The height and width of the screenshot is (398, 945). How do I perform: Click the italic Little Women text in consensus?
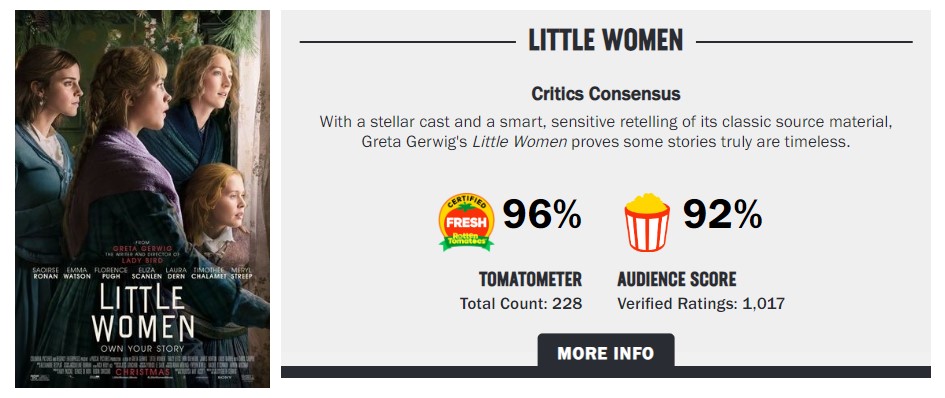519,142
